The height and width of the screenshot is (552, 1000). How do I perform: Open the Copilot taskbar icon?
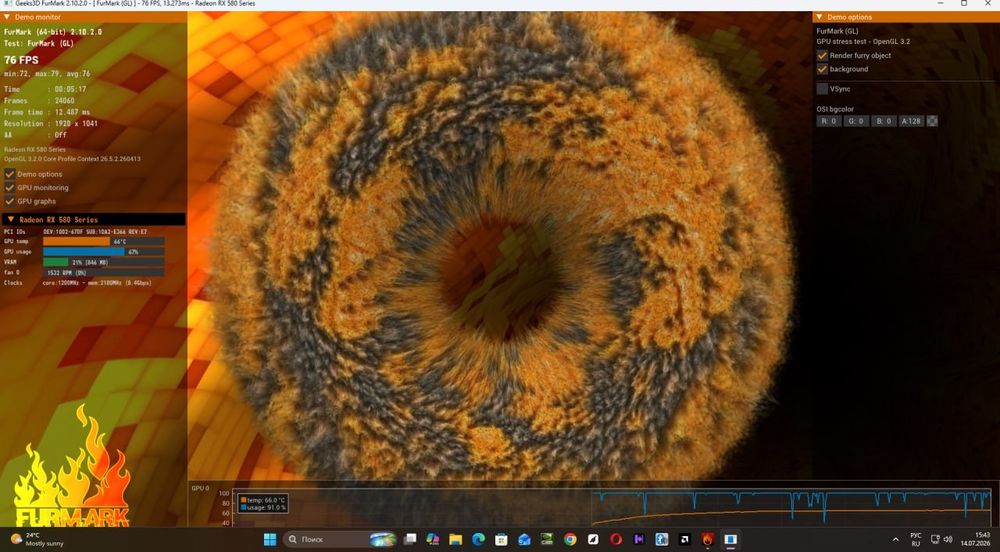point(433,539)
